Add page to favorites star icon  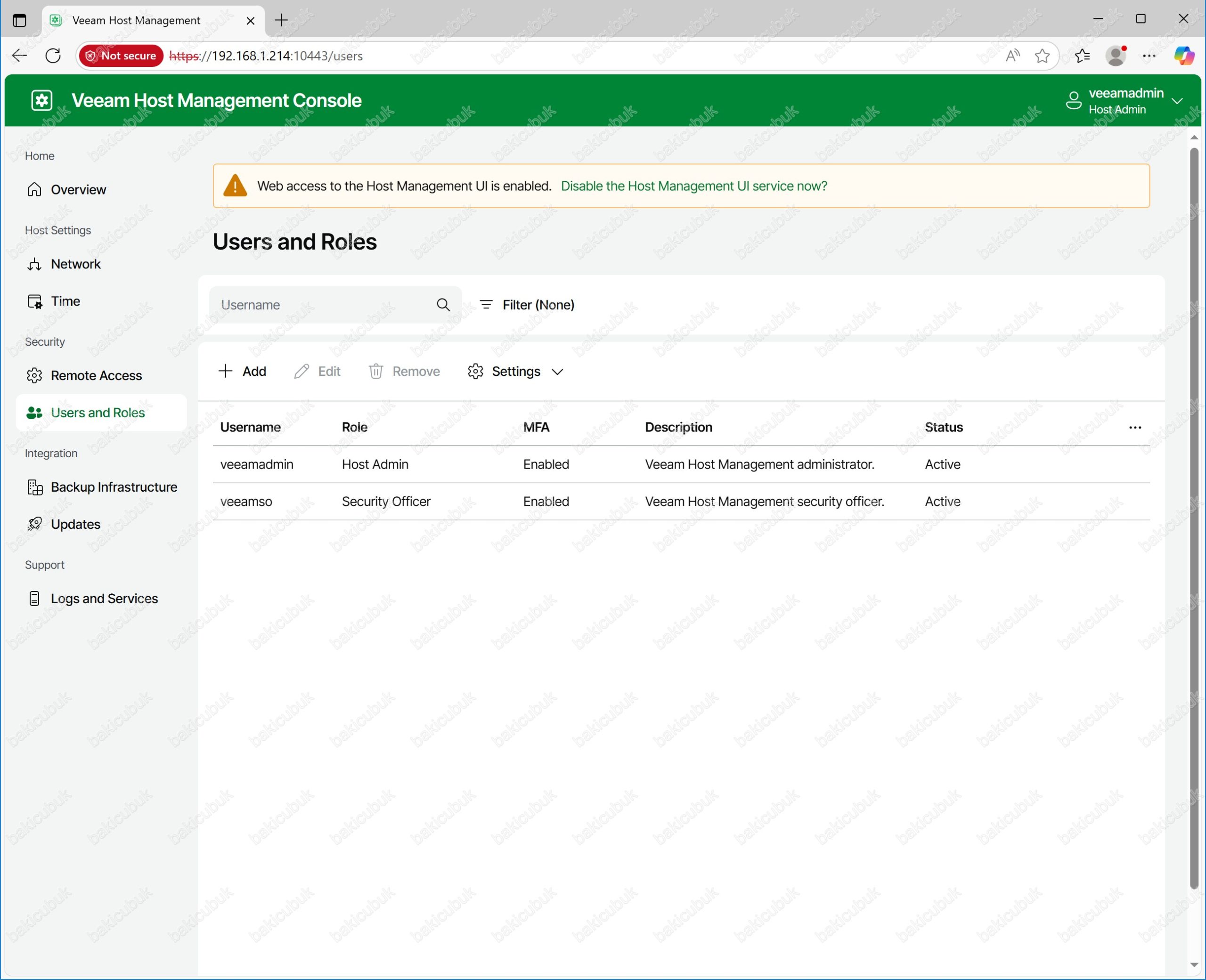tap(1042, 55)
